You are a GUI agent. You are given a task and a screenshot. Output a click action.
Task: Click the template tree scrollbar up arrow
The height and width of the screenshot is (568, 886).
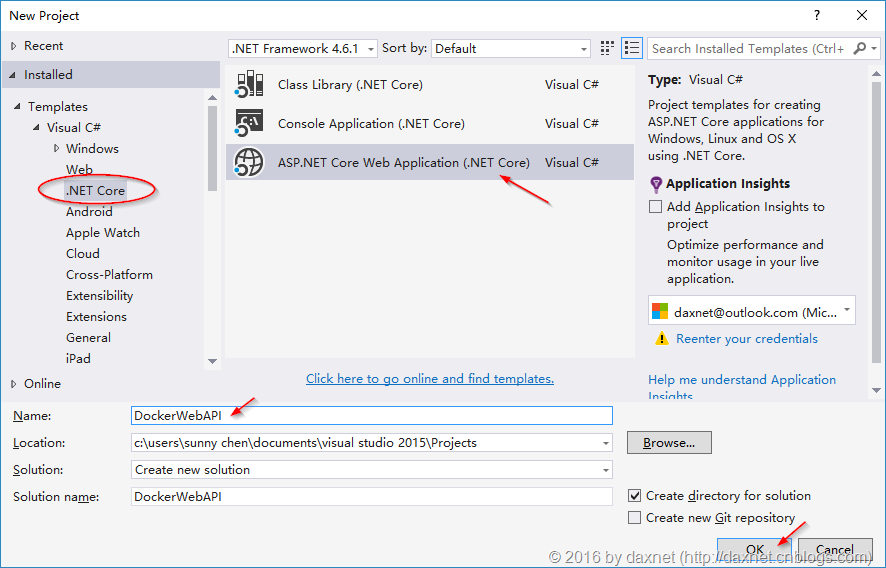pos(212,98)
